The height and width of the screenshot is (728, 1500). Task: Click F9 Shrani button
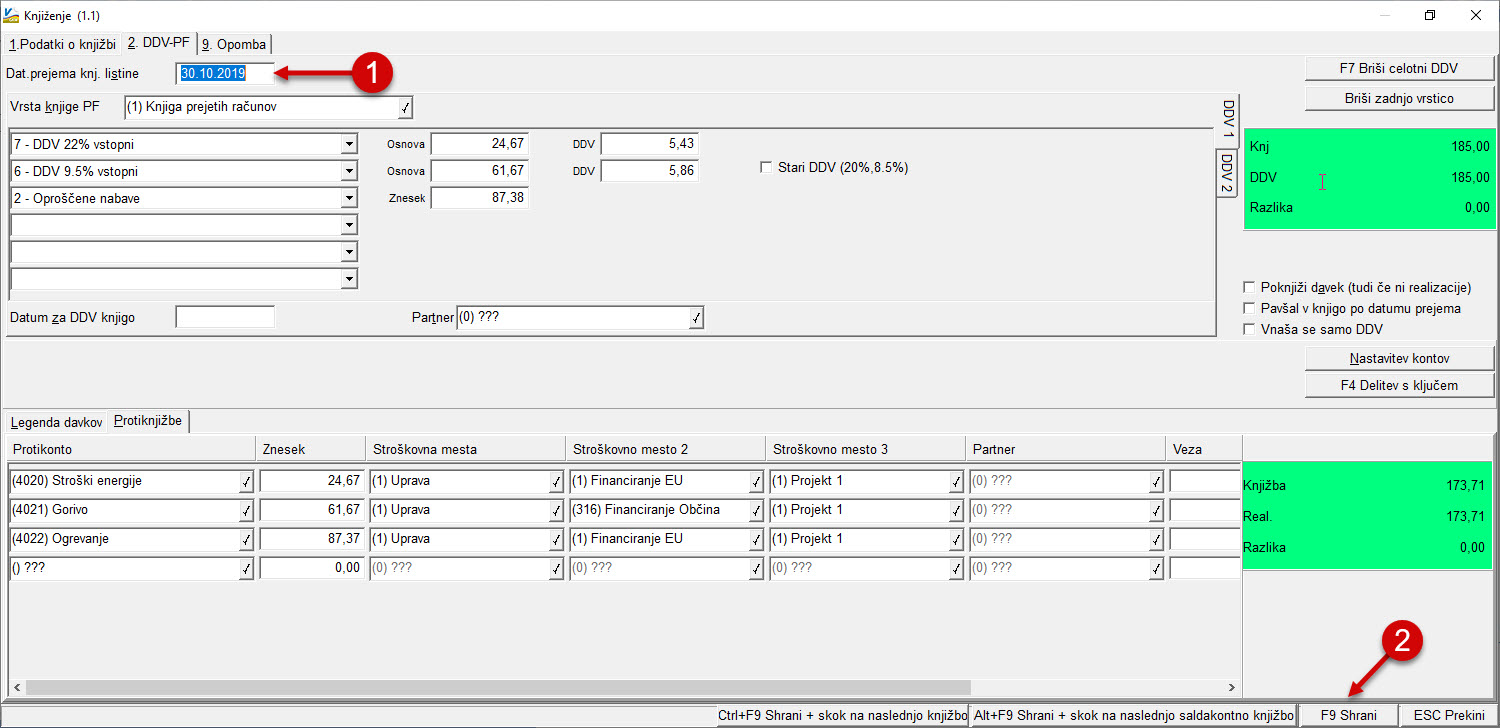pos(1348,716)
